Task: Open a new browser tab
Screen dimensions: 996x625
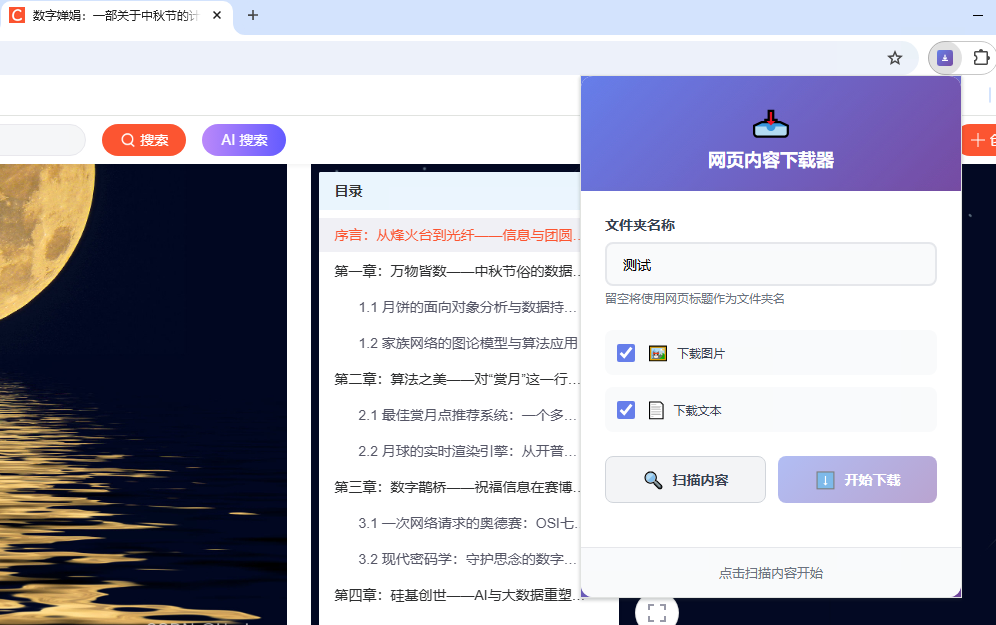Action: 253,15
